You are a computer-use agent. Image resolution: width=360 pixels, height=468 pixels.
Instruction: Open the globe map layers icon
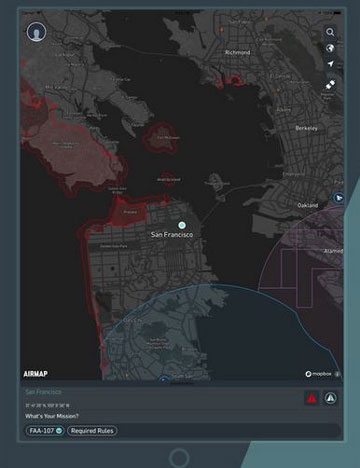pyautogui.click(x=330, y=48)
